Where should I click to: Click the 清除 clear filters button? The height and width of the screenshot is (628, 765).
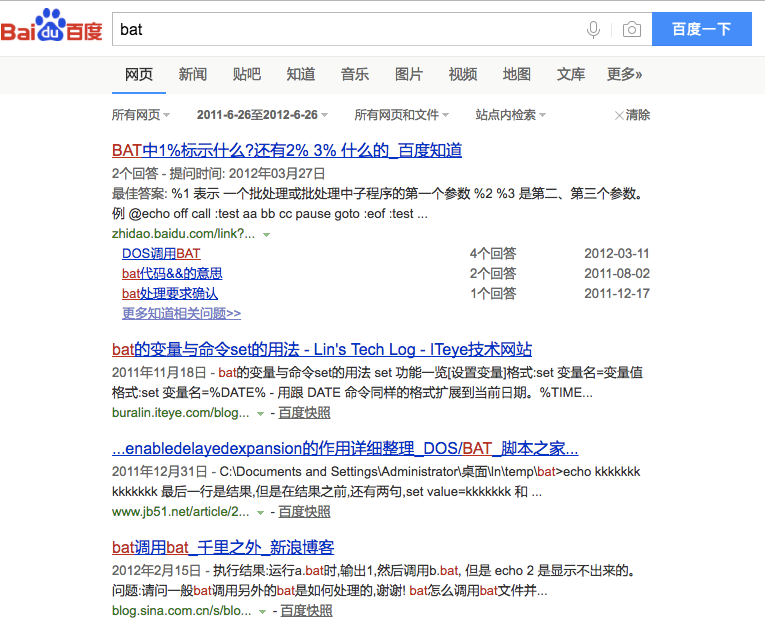coord(632,115)
